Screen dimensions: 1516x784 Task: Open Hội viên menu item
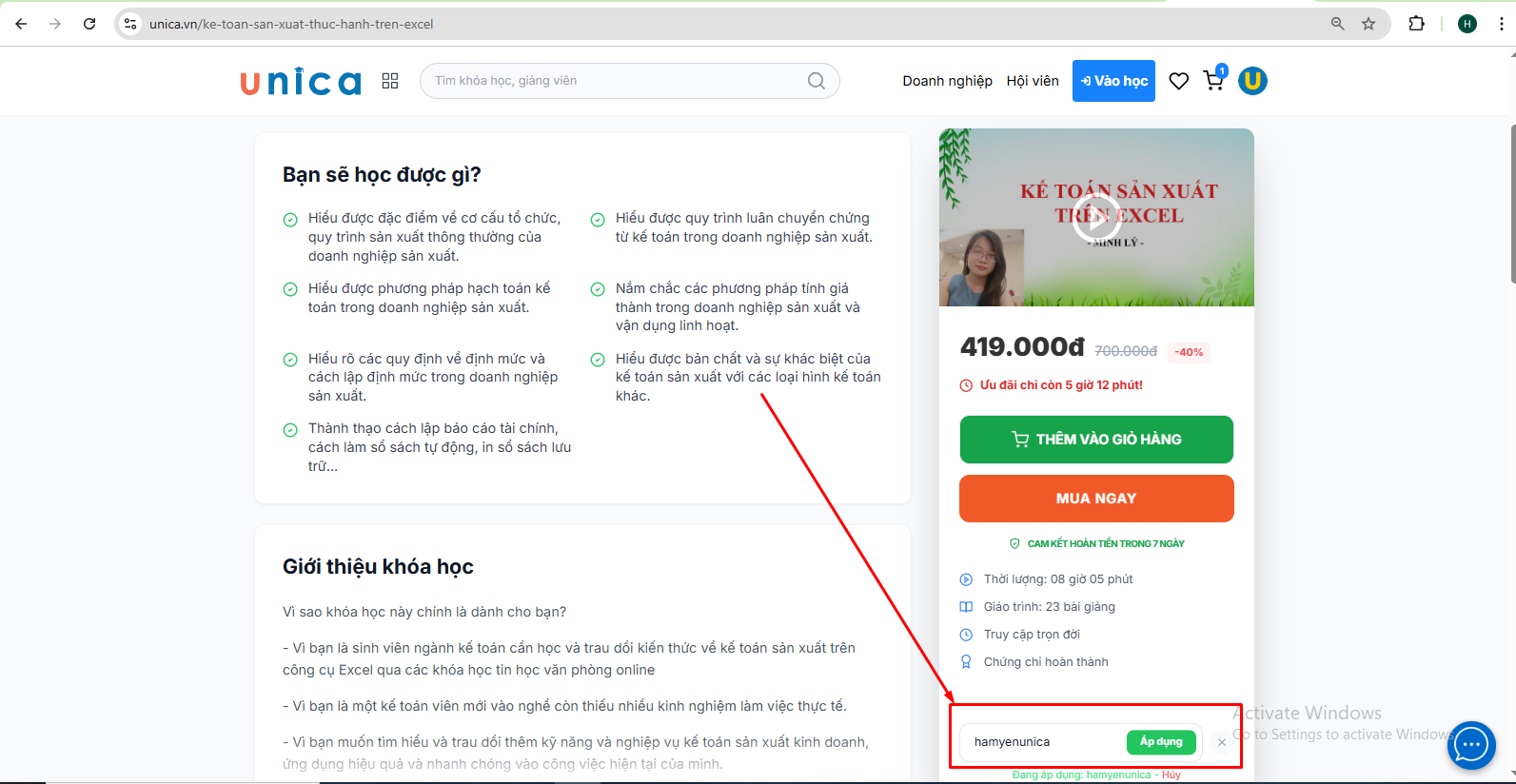[x=1033, y=81]
